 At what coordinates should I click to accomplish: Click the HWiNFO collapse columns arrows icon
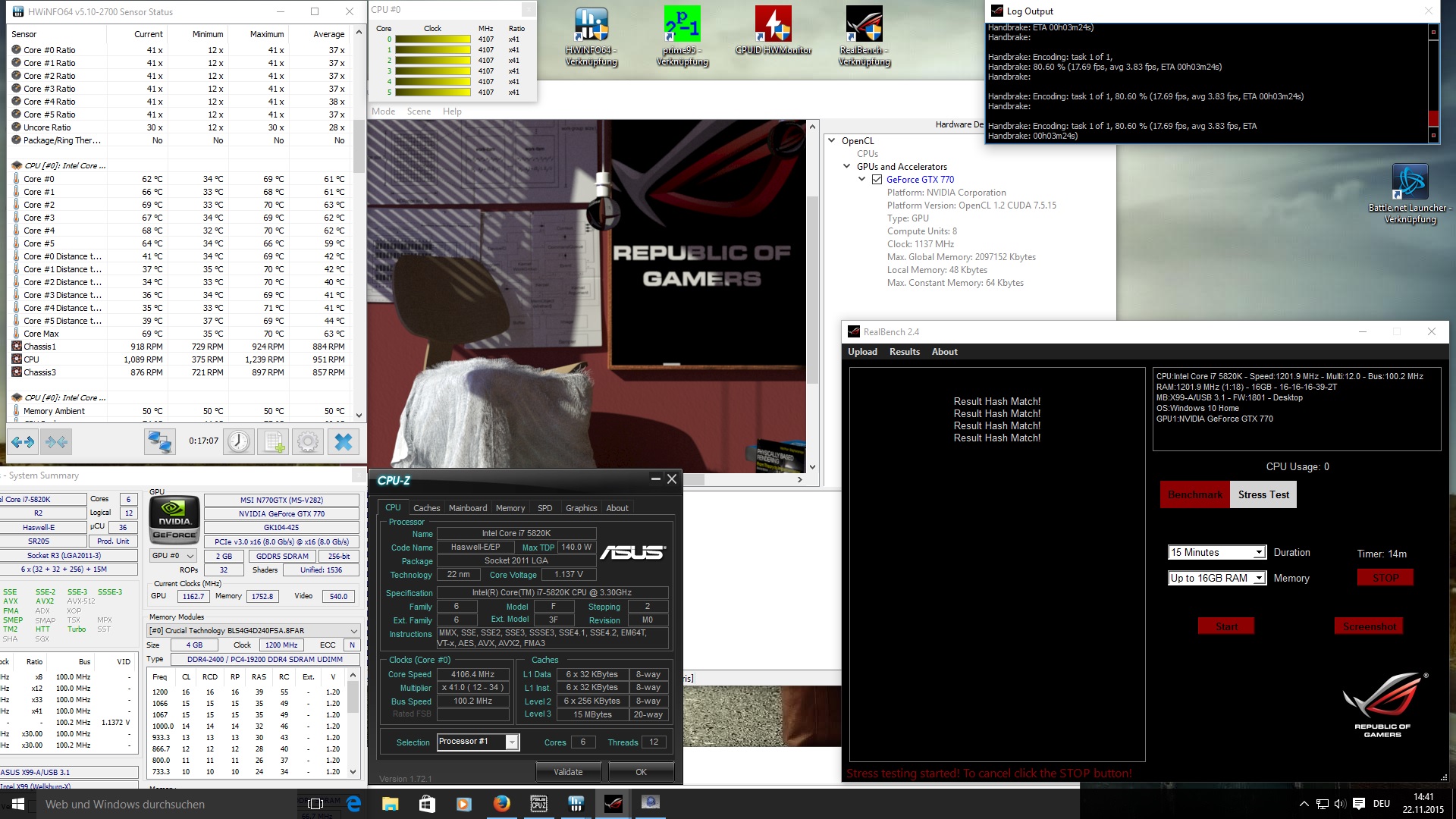pyautogui.click(x=57, y=441)
